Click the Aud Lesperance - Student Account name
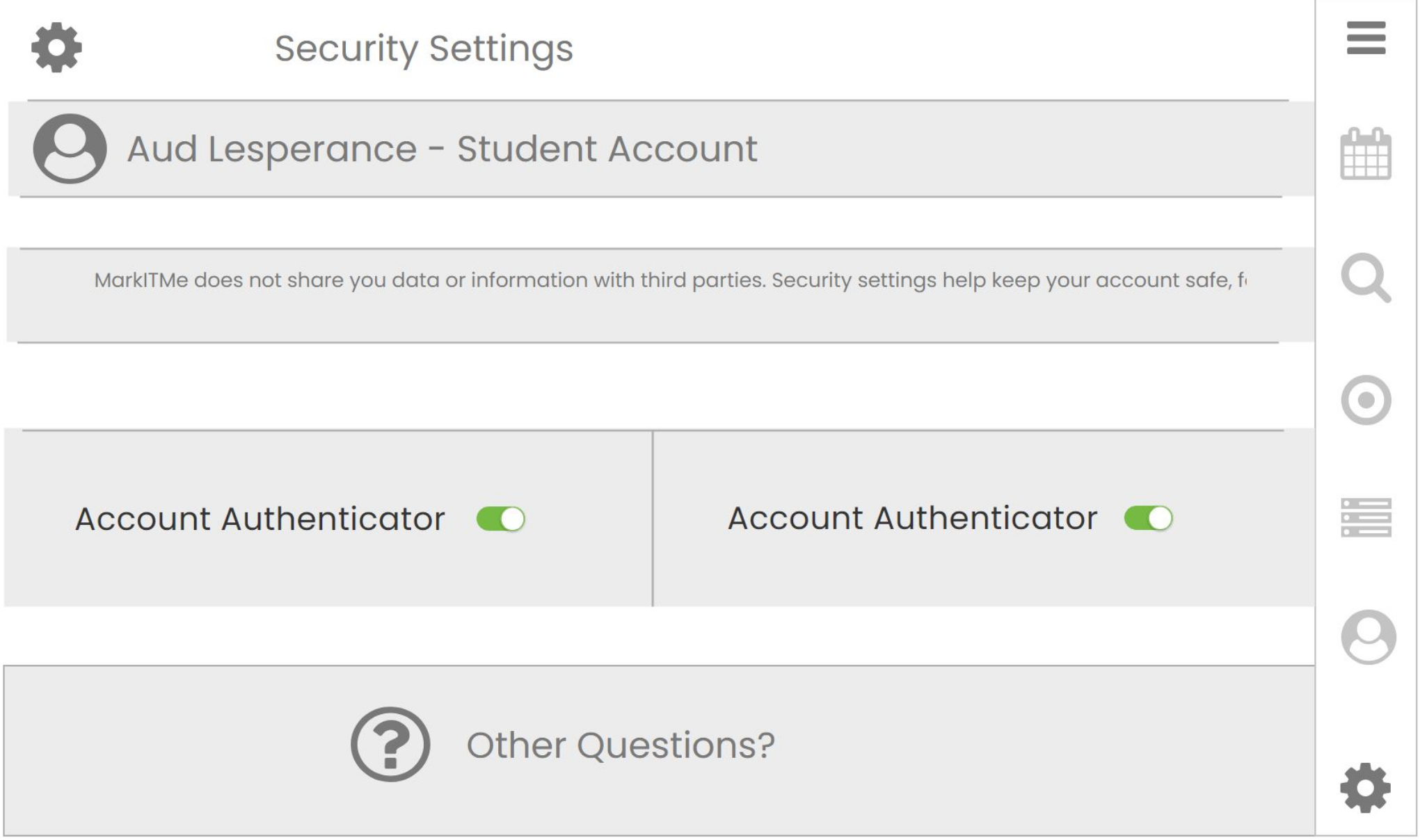 [x=442, y=149]
